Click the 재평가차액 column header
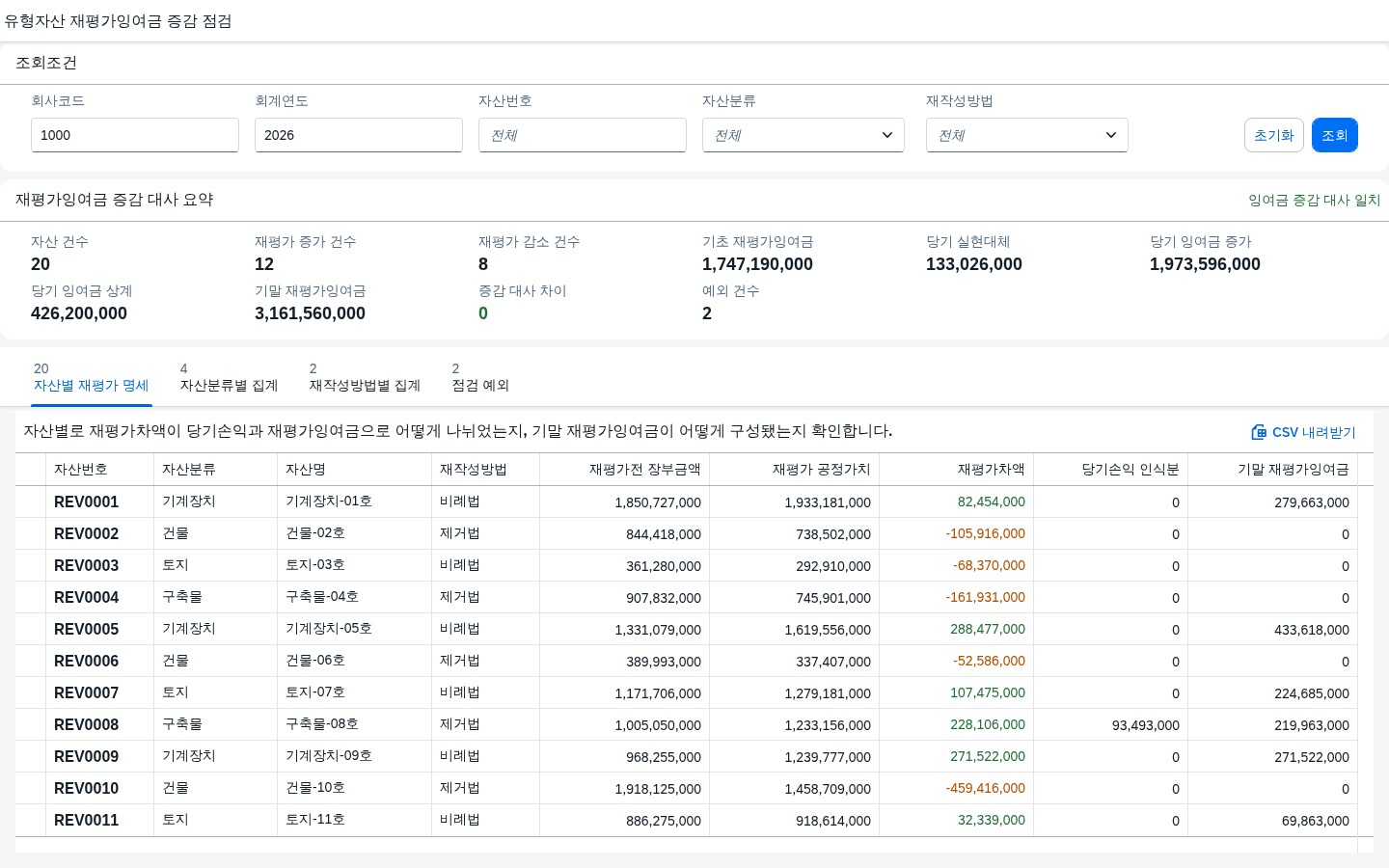Viewport: 1389px width, 868px height. pos(957,470)
